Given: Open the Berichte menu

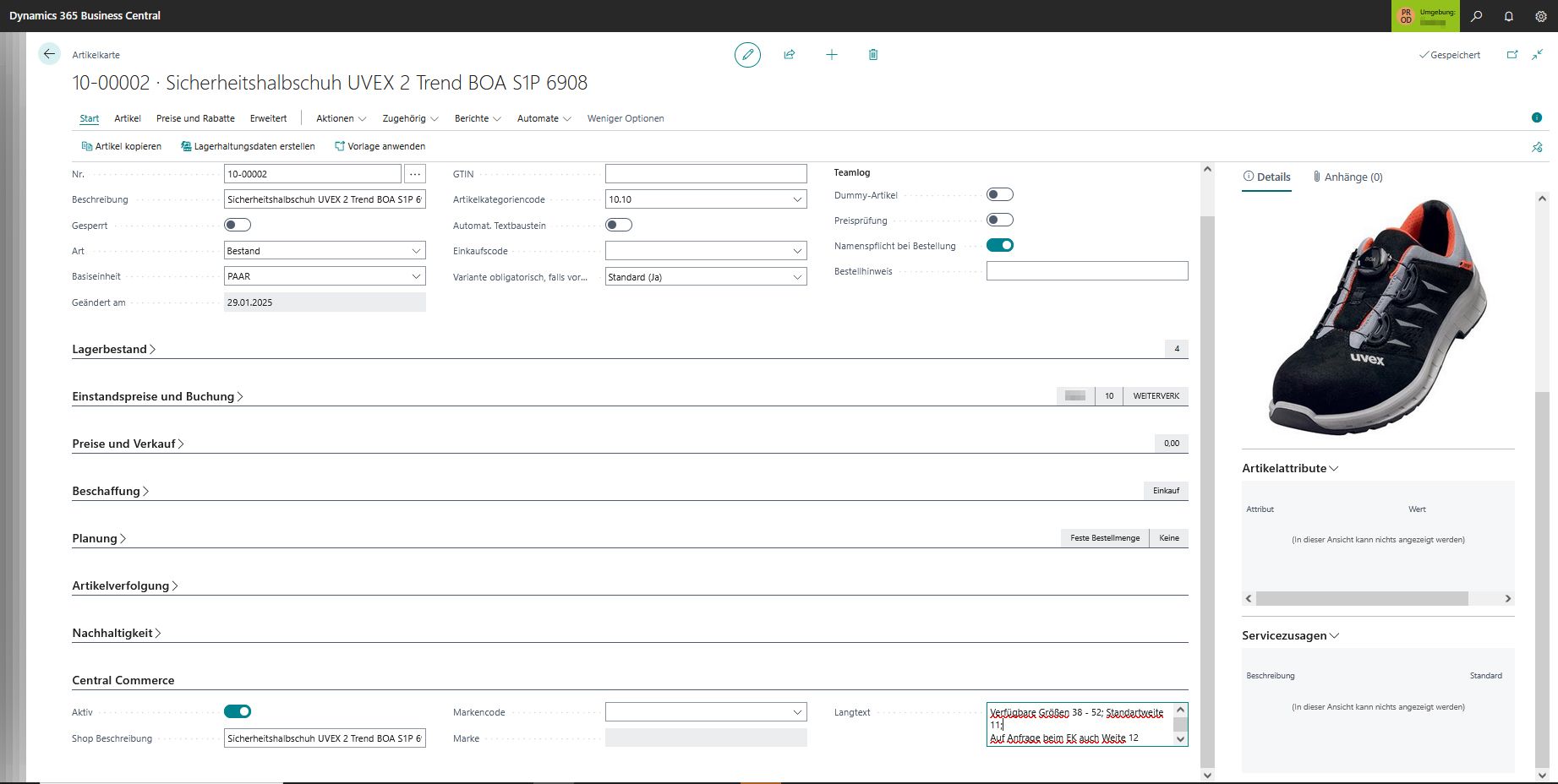Looking at the screenshot, I should pos(478,118).
